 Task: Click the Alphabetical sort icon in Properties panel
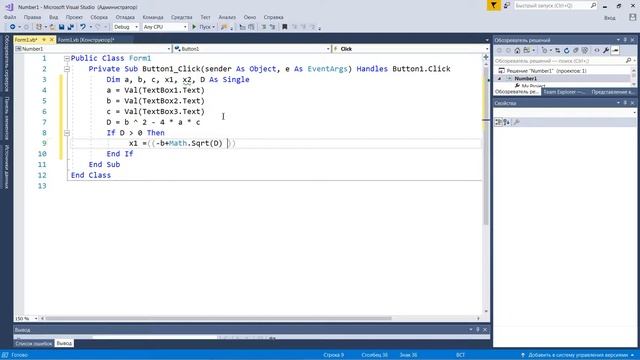click(x=507, y=122)
